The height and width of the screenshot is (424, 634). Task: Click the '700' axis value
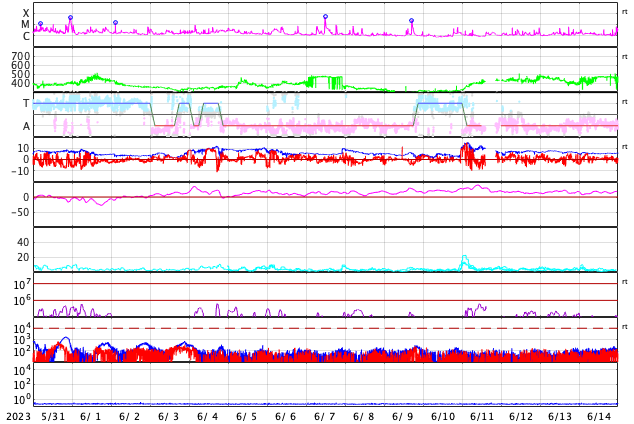pos(21,56)
